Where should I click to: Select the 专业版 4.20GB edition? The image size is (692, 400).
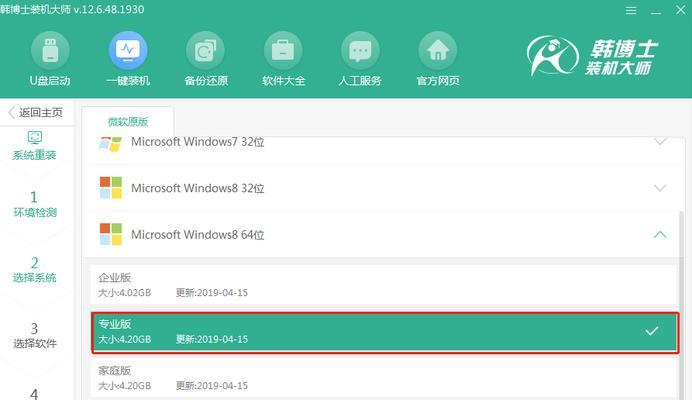click(x=385, y=332)
